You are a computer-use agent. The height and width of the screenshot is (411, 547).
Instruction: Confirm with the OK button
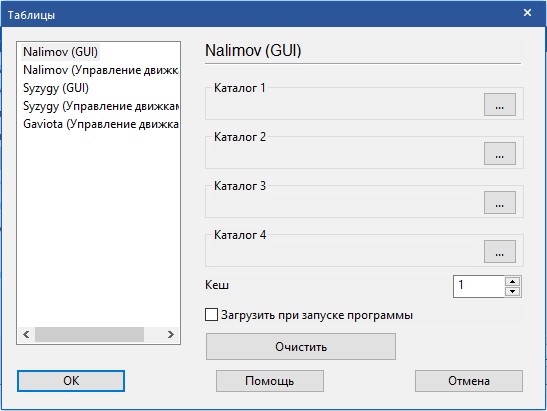[x=71, y=381]
